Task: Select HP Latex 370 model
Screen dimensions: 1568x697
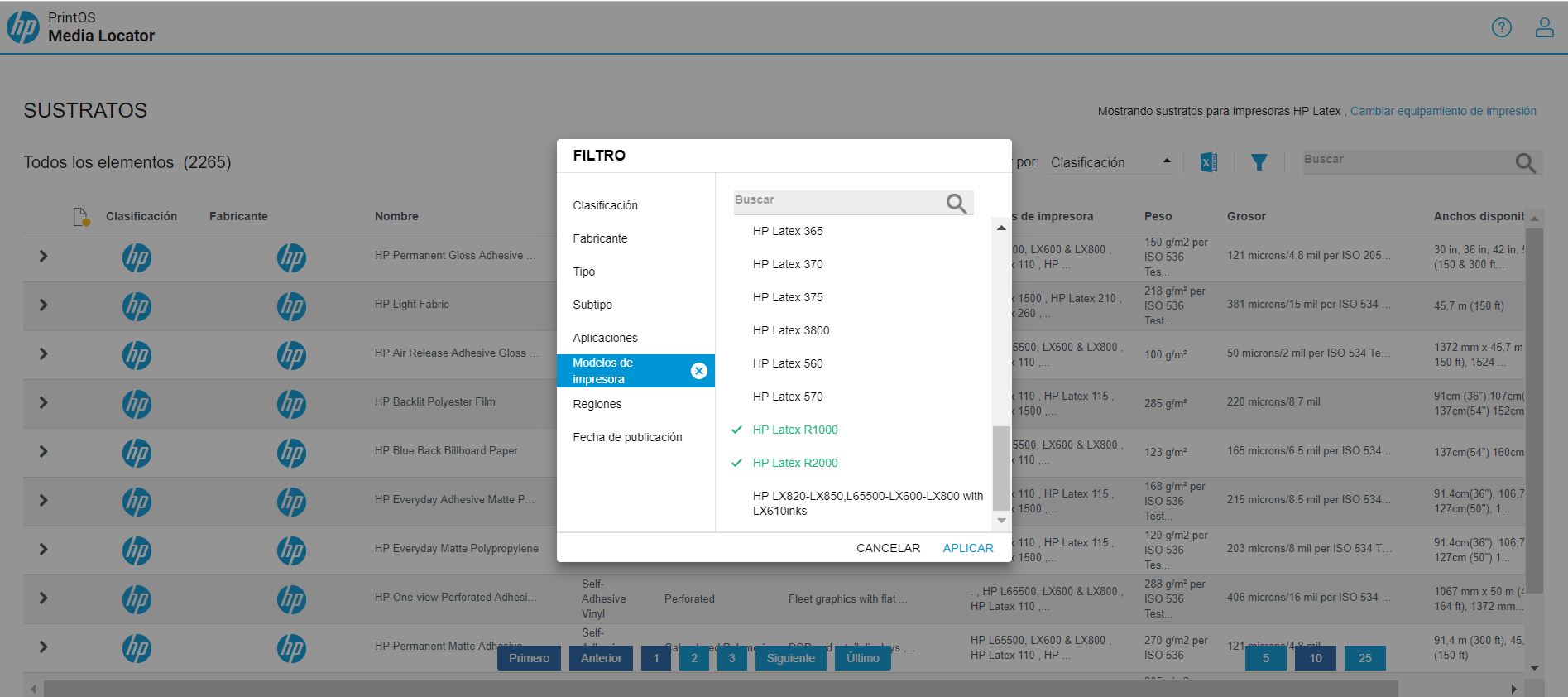Action: pos(788,264)
